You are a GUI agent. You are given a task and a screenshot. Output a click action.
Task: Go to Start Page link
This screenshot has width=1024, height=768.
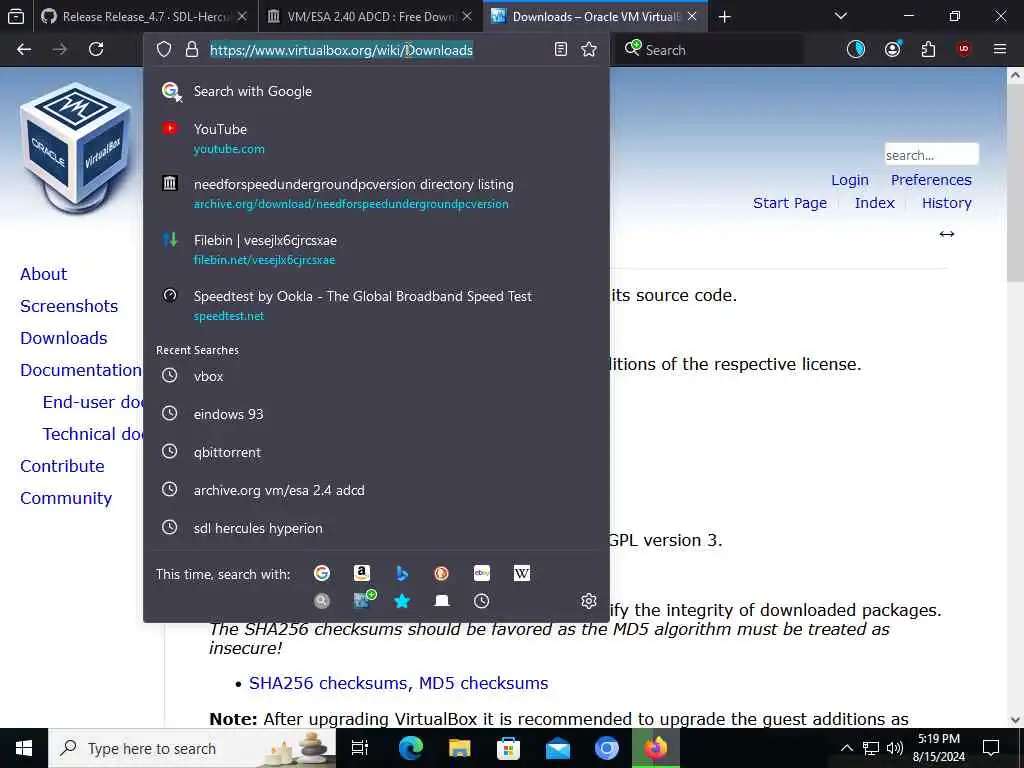point(790,203)
